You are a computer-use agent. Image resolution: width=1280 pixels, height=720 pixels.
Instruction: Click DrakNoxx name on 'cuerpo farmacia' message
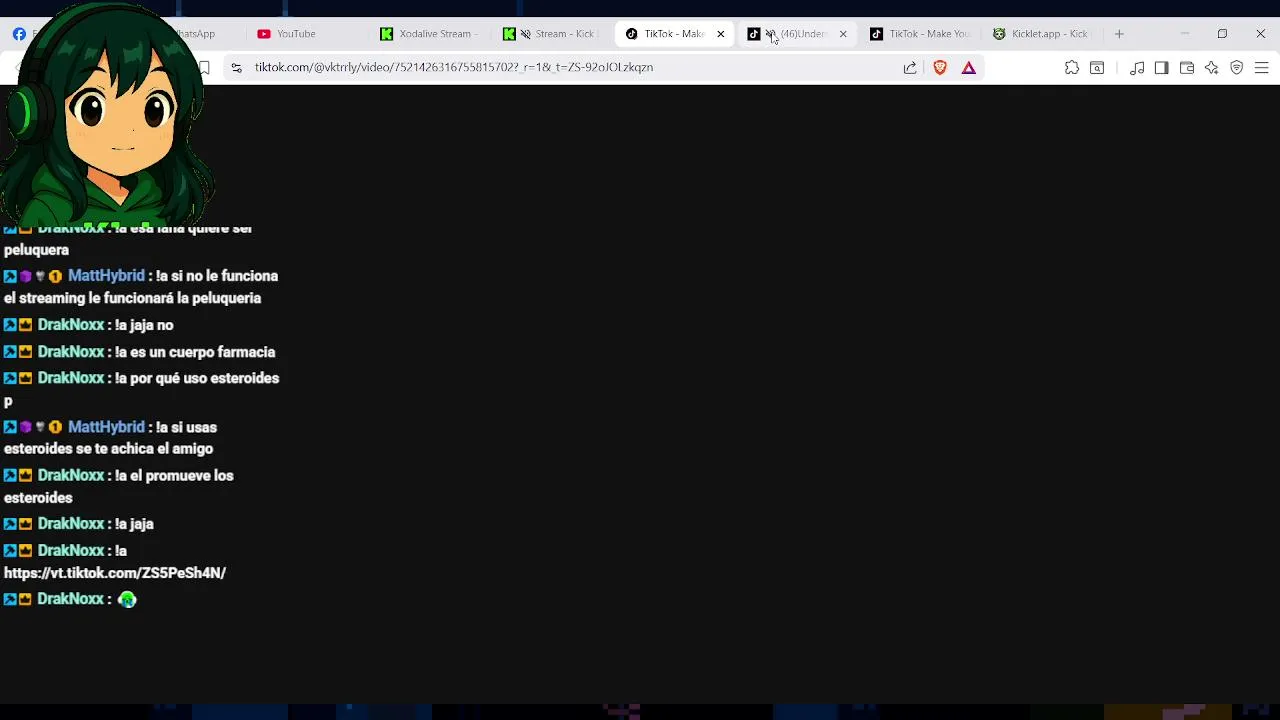click(x=71, y=352)
